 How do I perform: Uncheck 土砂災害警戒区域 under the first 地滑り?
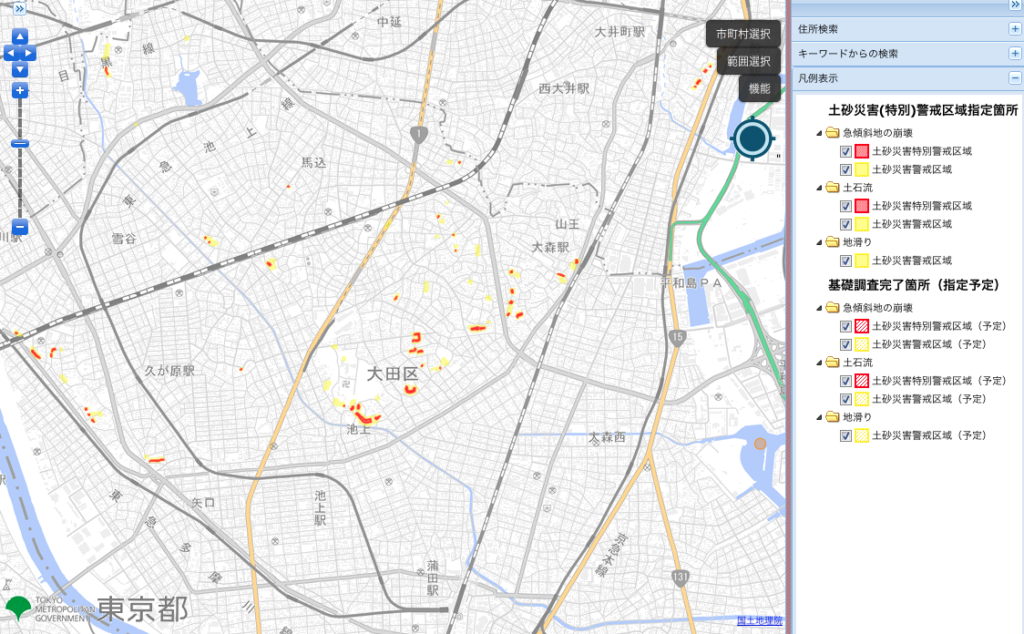[x=846, y=261]
